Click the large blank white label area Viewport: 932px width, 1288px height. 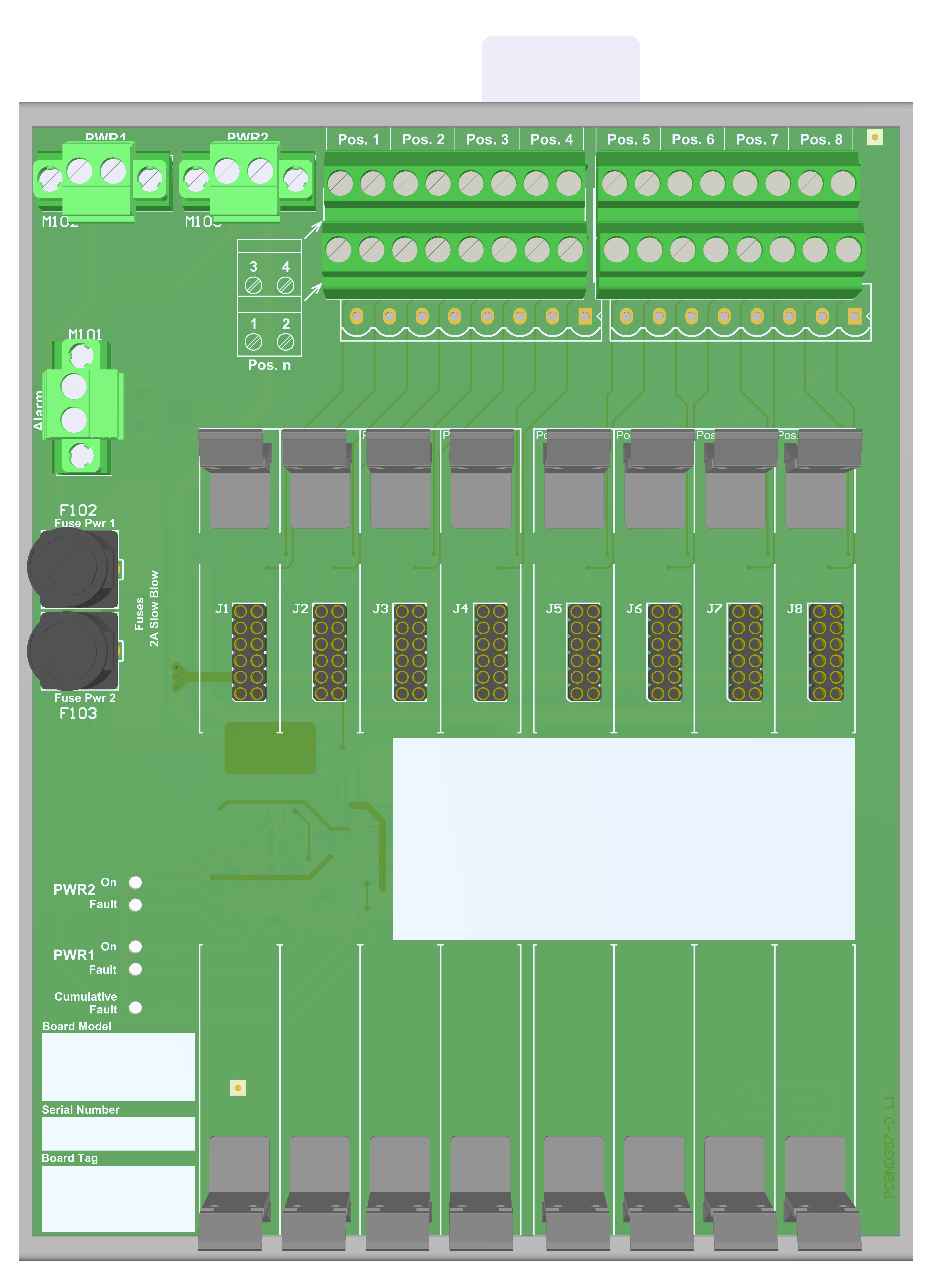point(624,839)
